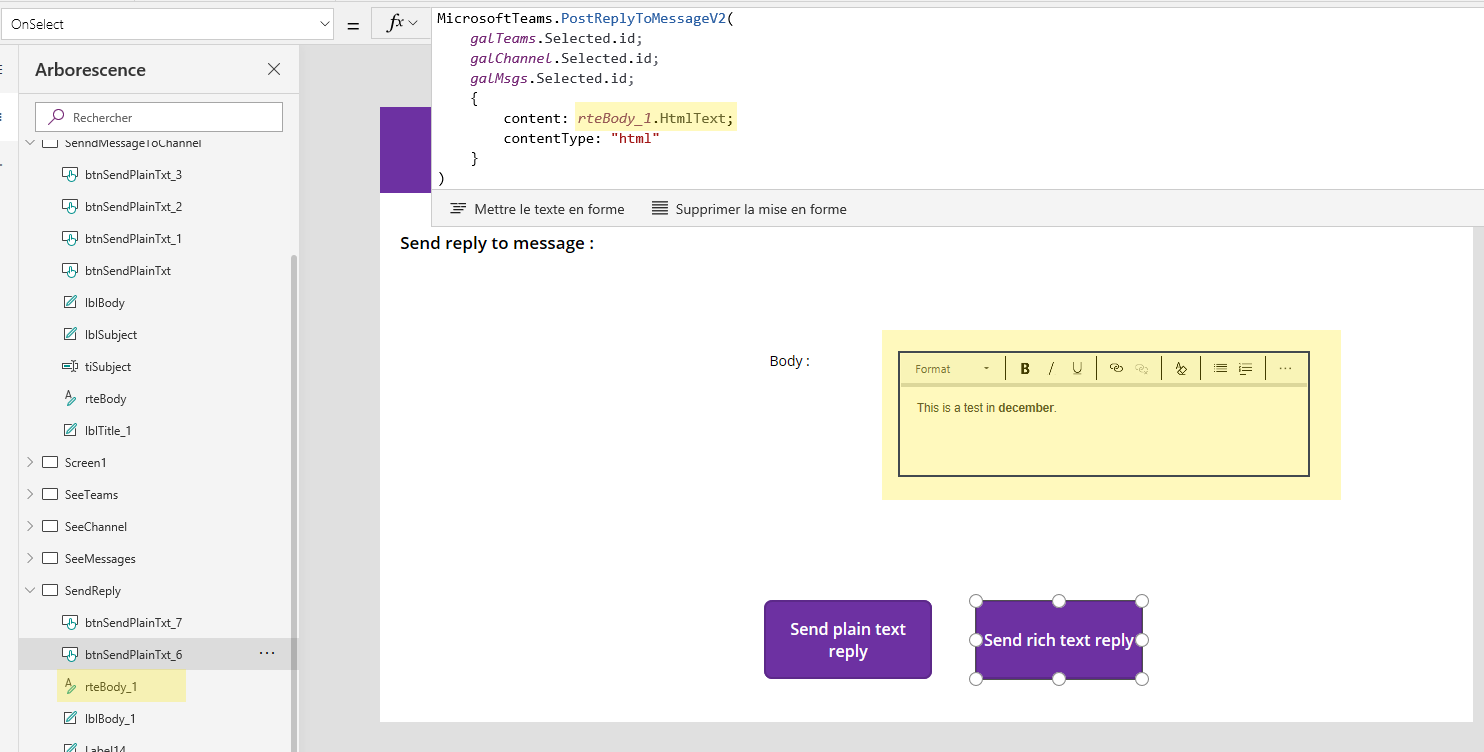
Task: Click Mettre le texte en forme
Action: [536, 209]
